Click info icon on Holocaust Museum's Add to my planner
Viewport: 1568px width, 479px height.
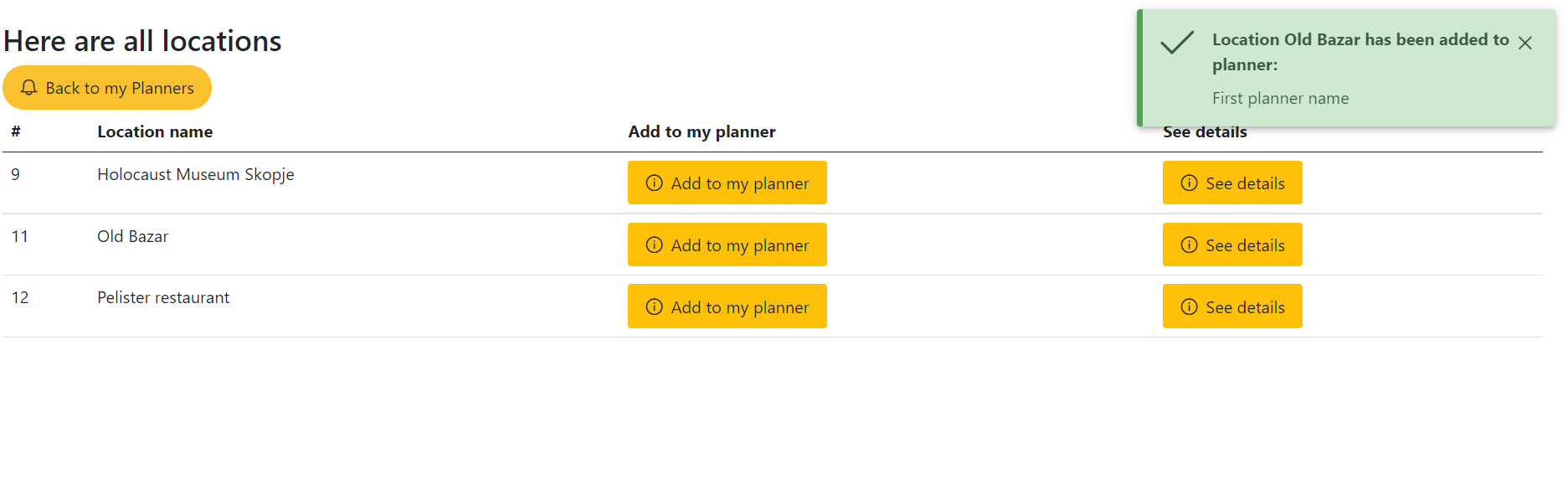[x=655, y=183]
